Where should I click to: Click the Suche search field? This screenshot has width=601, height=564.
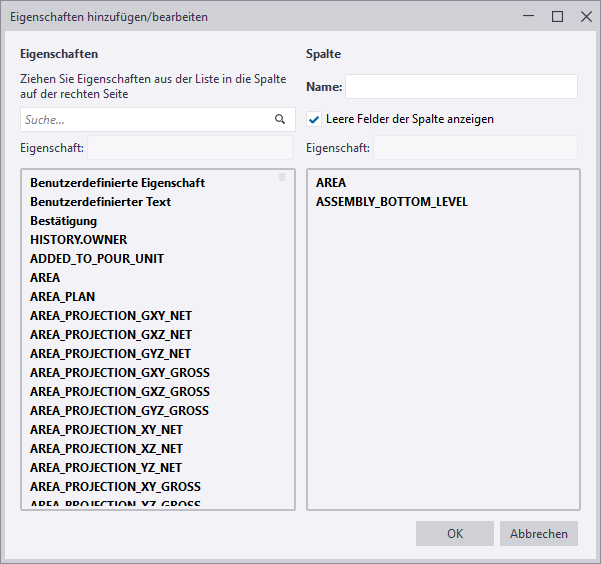145,119
